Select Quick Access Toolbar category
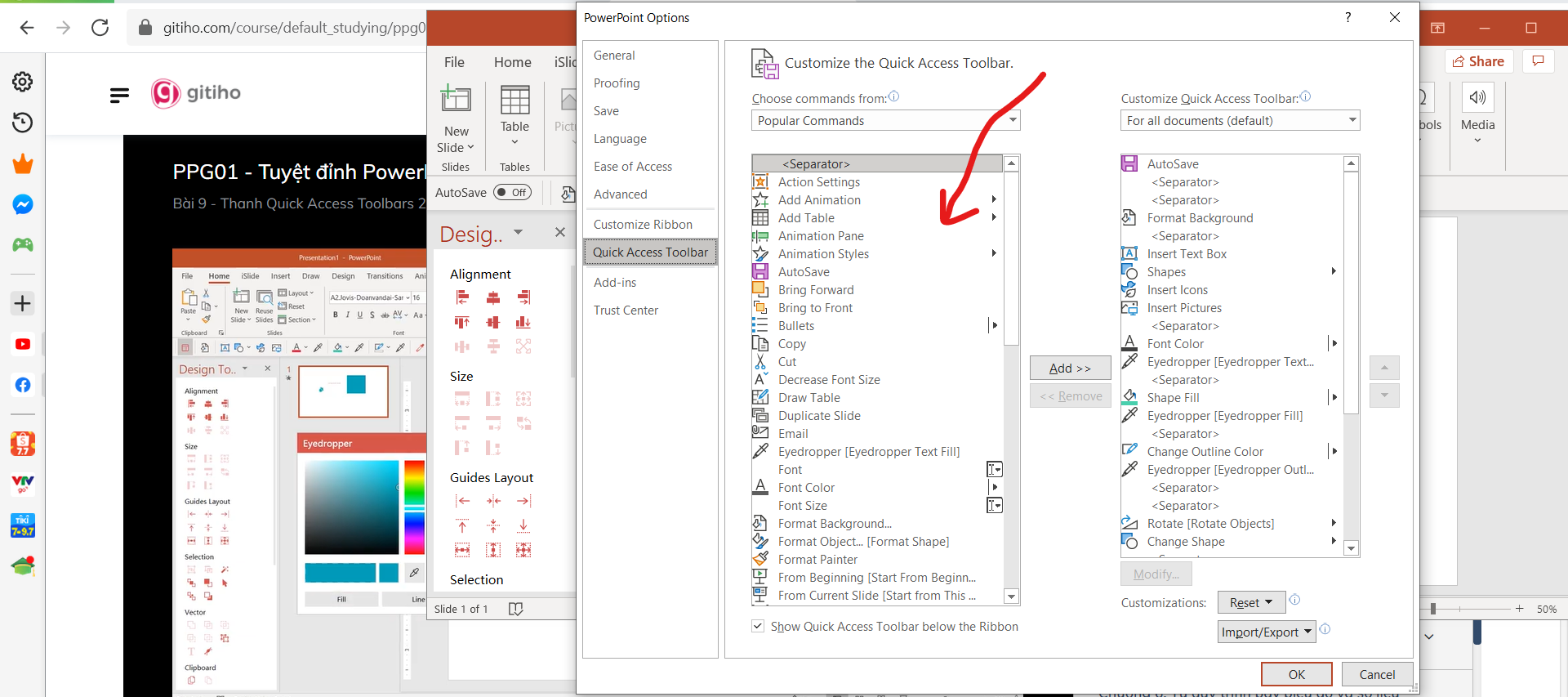 650,252
